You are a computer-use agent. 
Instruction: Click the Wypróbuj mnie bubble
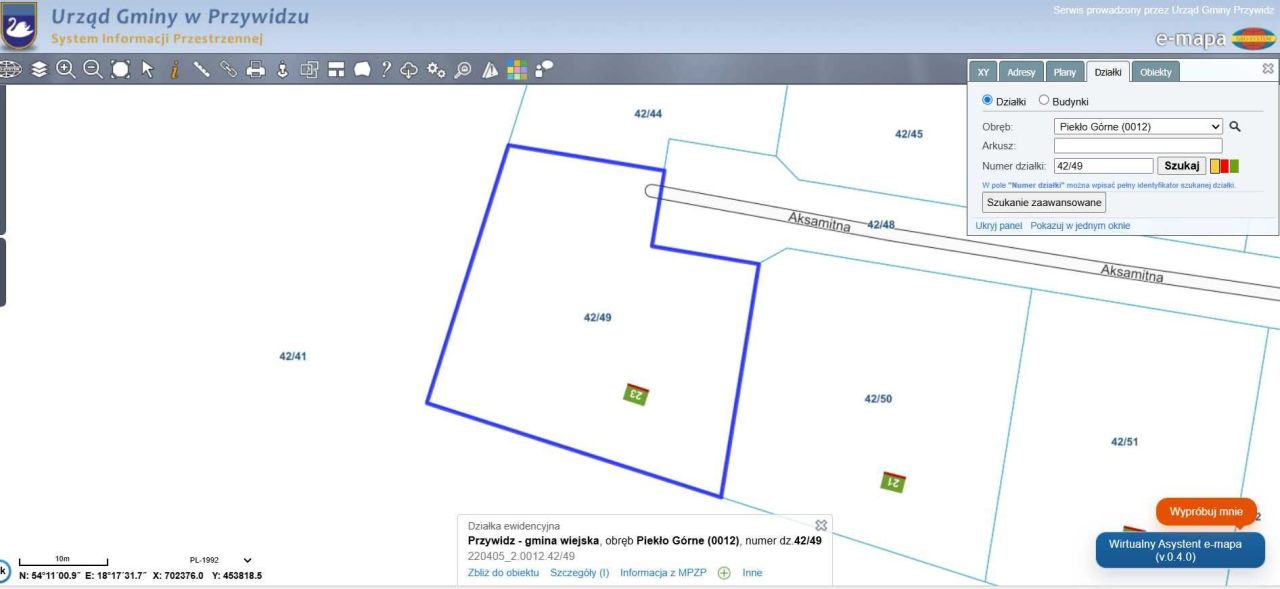point(1206,511)
